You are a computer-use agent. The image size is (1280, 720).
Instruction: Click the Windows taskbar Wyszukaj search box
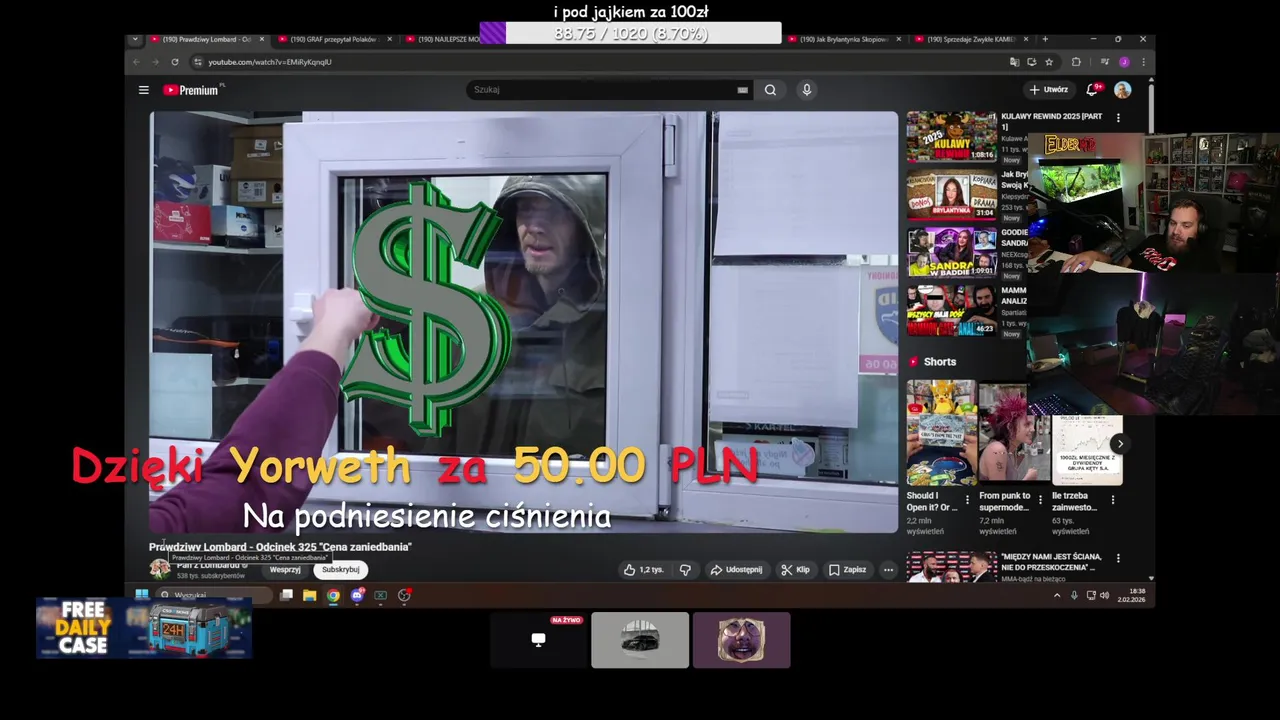click(215, 595)
